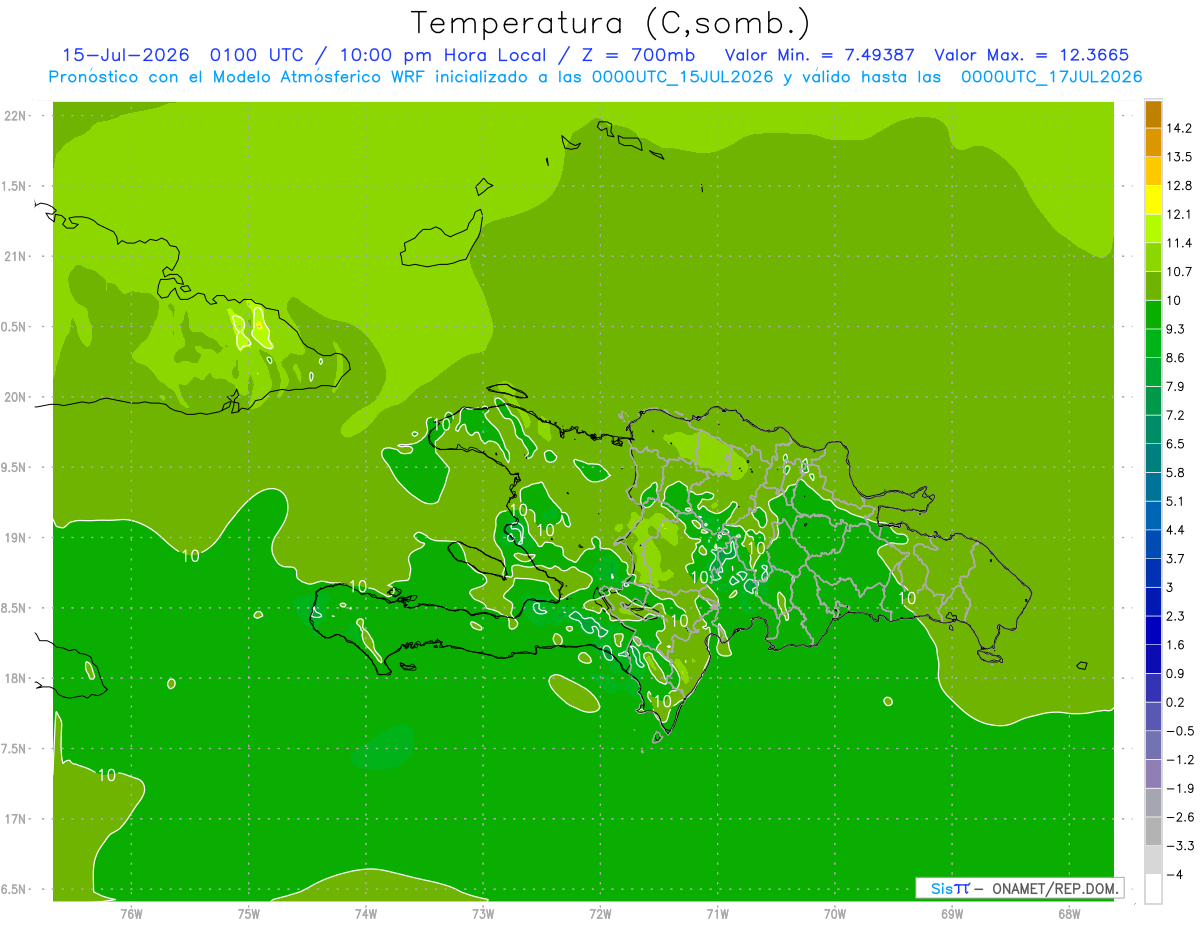Click the "20N" latitude axis label
The image size is (1200, 927).
pos(14,397)
